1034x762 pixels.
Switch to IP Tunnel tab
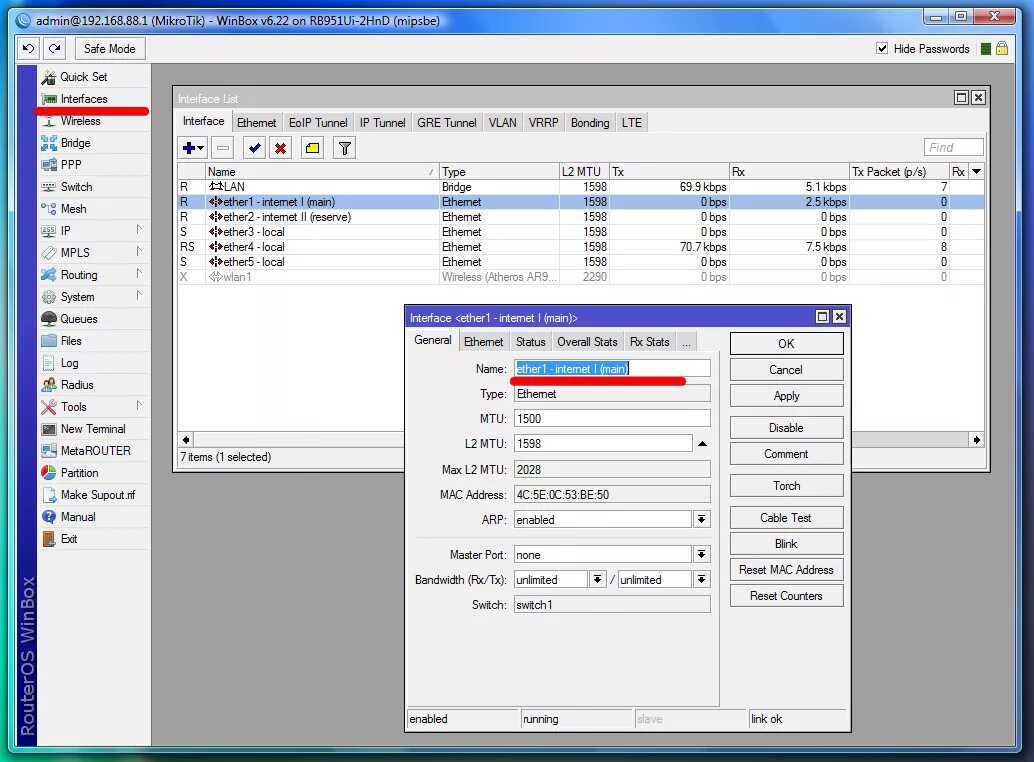click(382, 123)
